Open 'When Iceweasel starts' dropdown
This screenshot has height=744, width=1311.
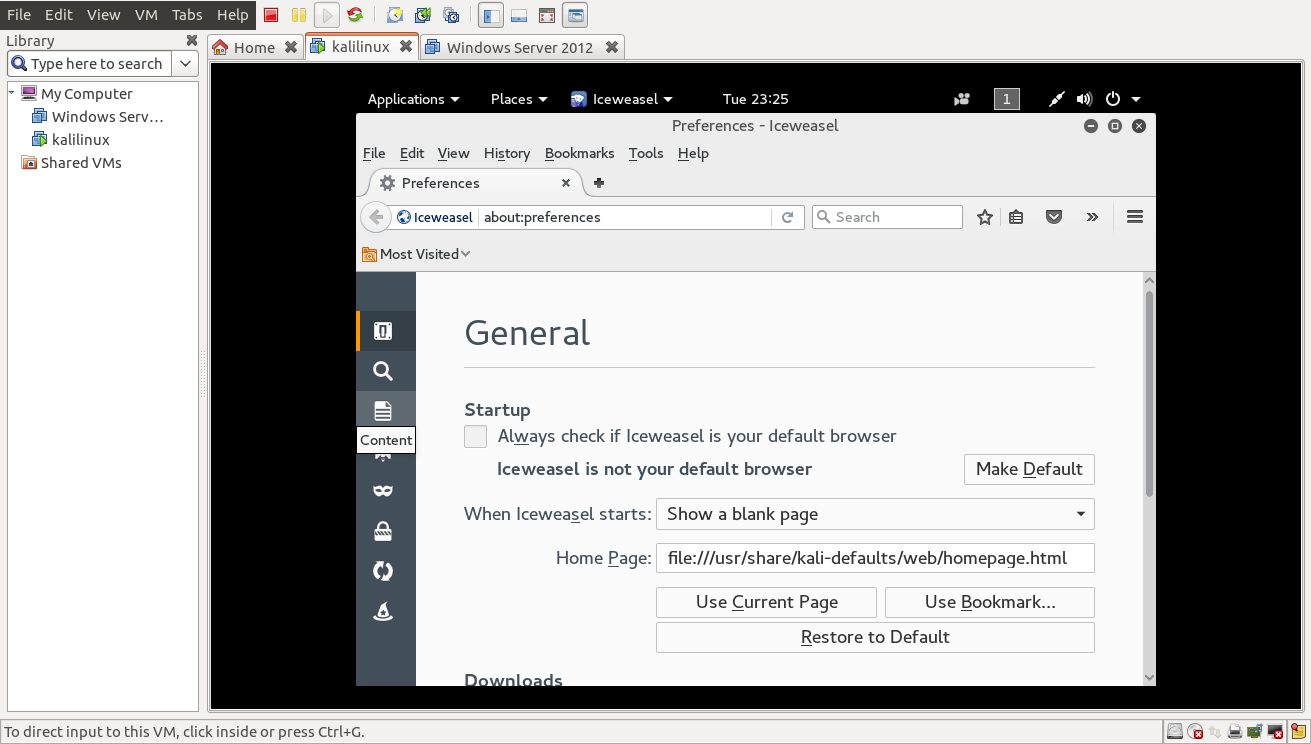(875, 514)
